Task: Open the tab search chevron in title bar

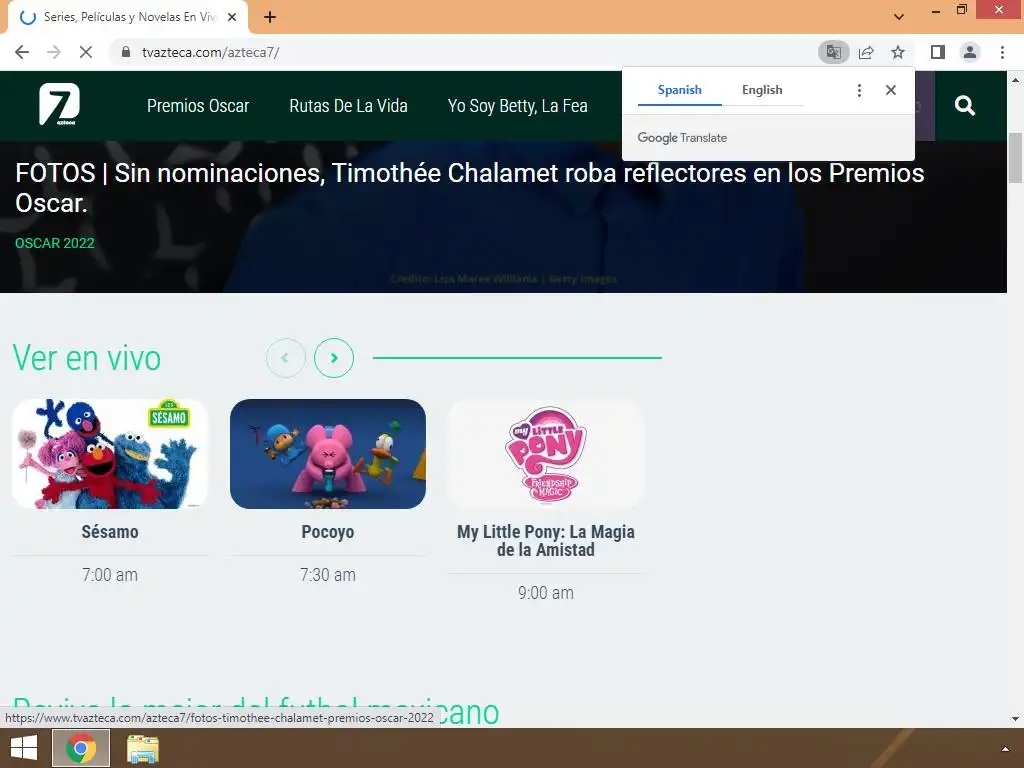Action: 899,17
